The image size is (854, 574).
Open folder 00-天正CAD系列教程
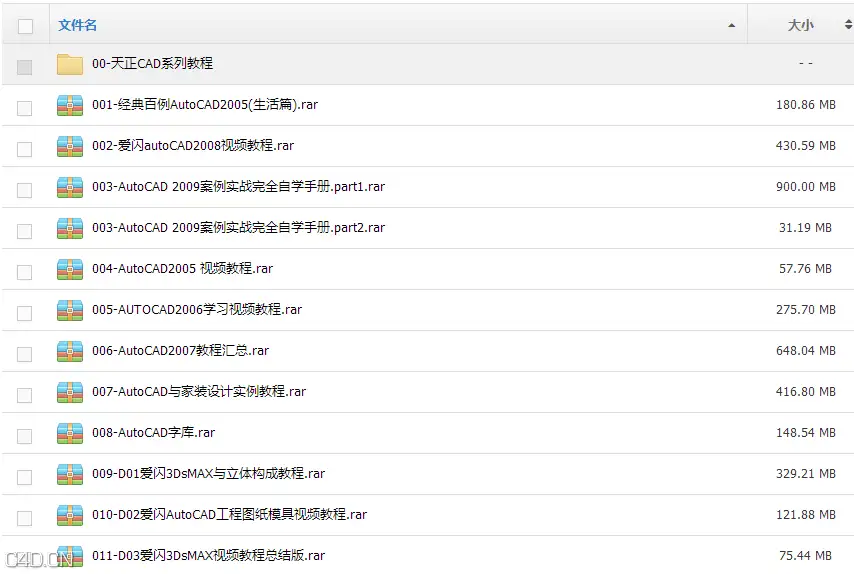tap(152, 63)
